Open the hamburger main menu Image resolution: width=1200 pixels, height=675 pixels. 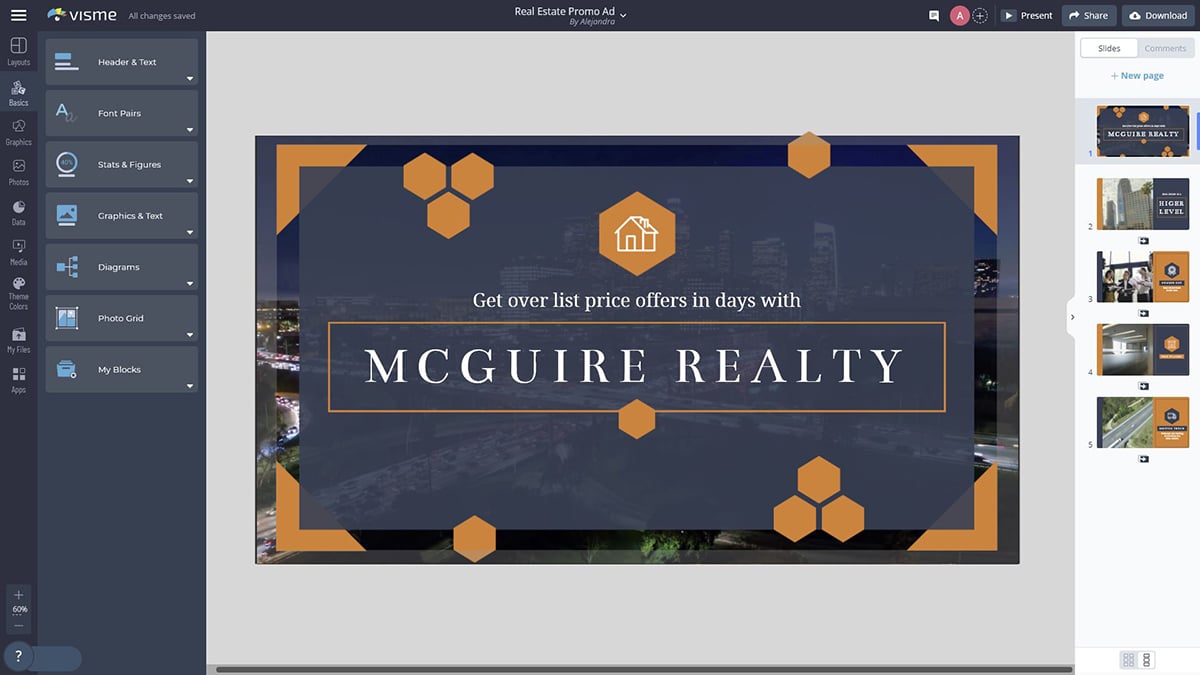pos(18,15)
